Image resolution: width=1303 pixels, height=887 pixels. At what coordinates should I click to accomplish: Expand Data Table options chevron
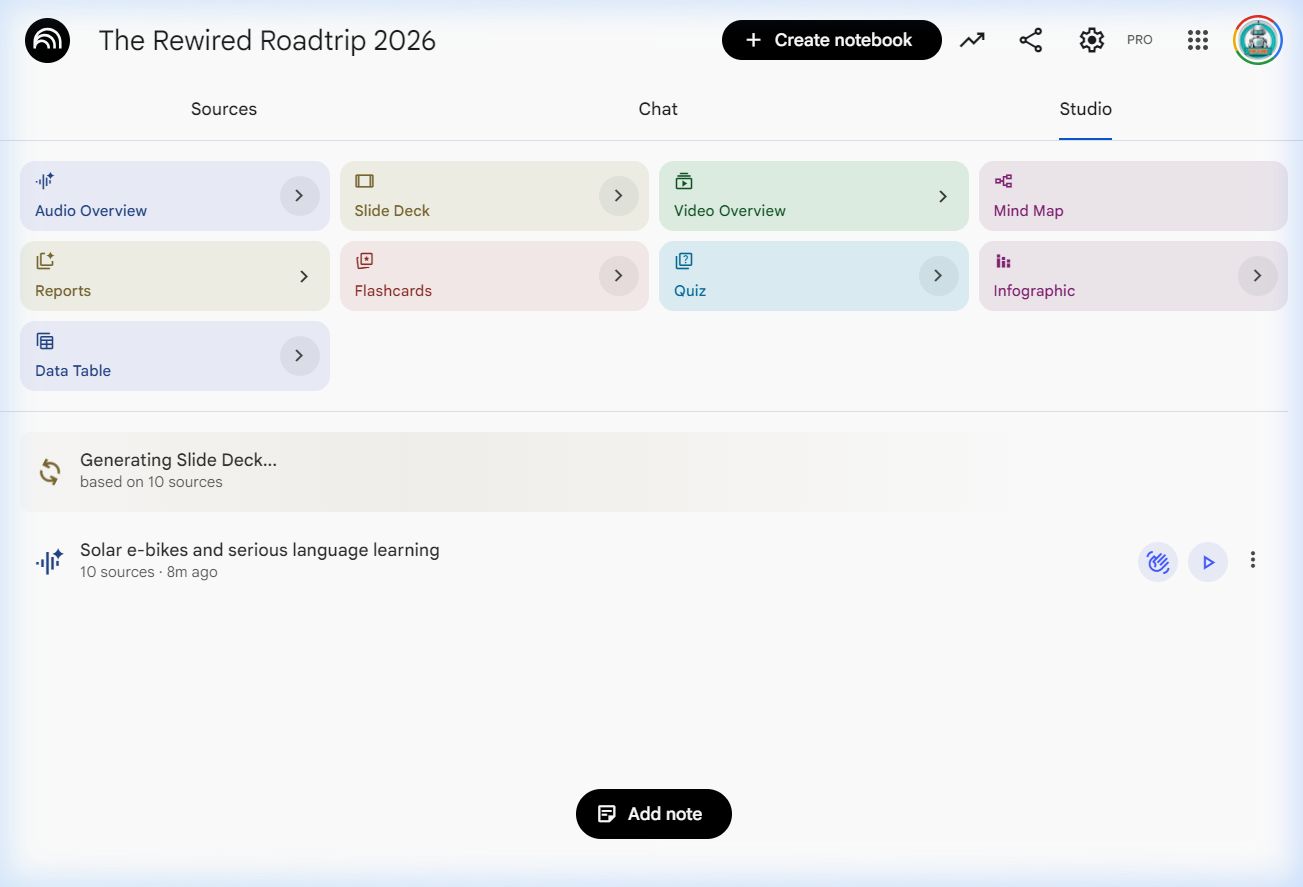(299, 356)
